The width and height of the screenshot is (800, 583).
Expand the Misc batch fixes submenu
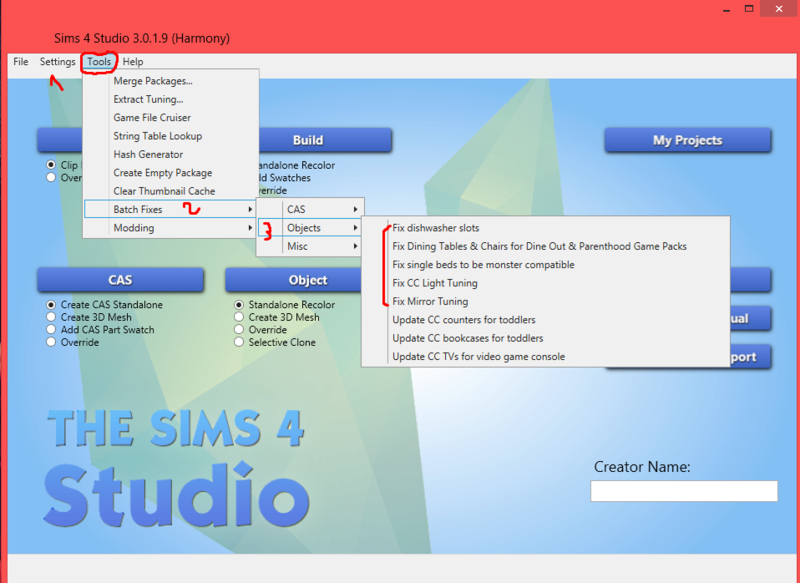(310, 246)
